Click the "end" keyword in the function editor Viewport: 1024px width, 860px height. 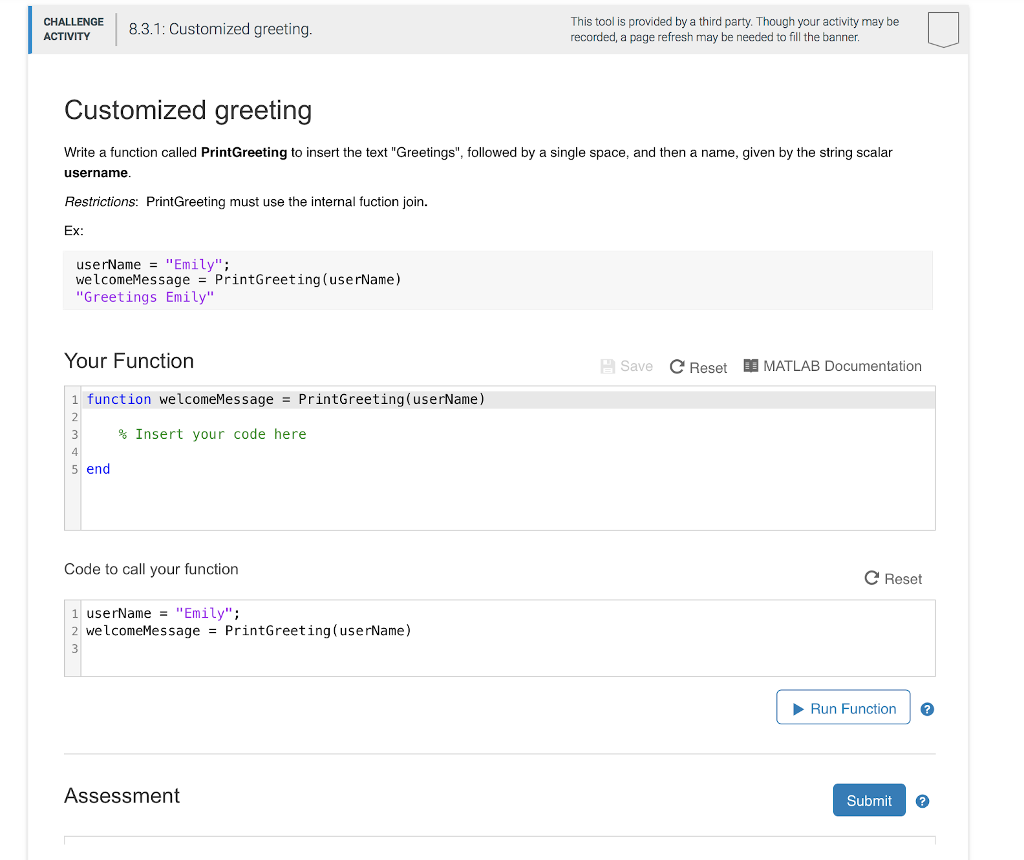coord(98,469)
